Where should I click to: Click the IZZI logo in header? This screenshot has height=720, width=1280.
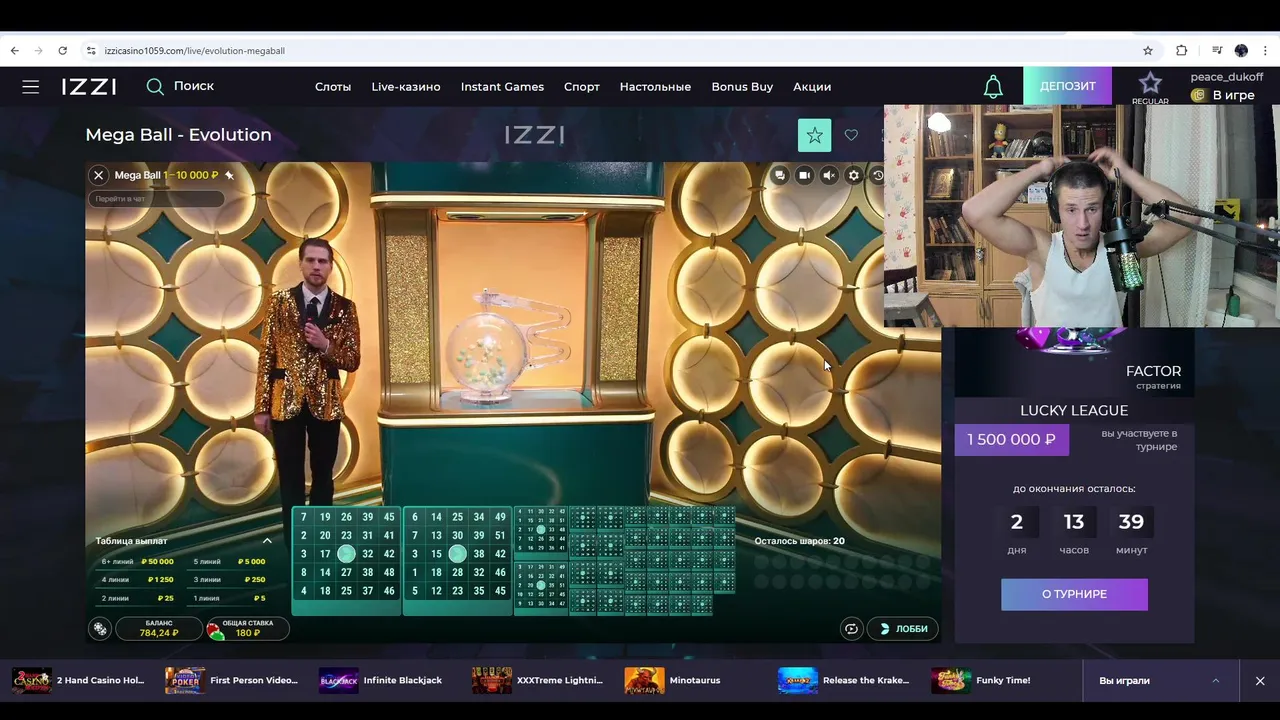89,87
